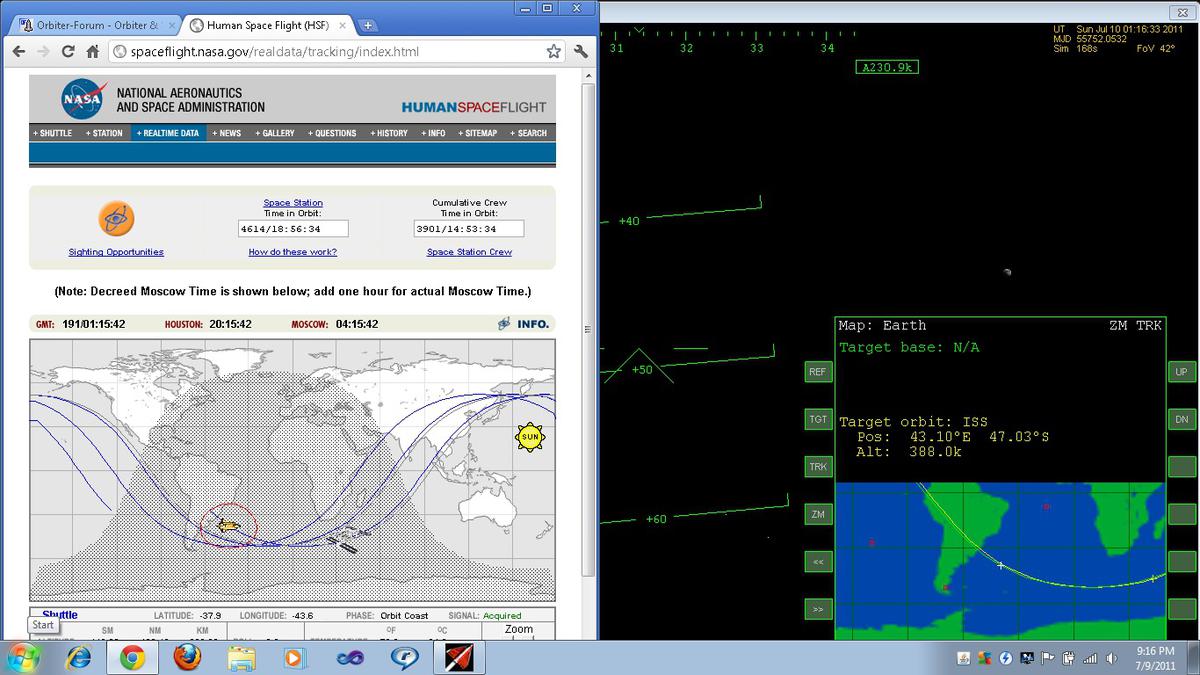The image size is (1200, 675).
Task: Click the Windows Start orb
Action: coord(22,657)
